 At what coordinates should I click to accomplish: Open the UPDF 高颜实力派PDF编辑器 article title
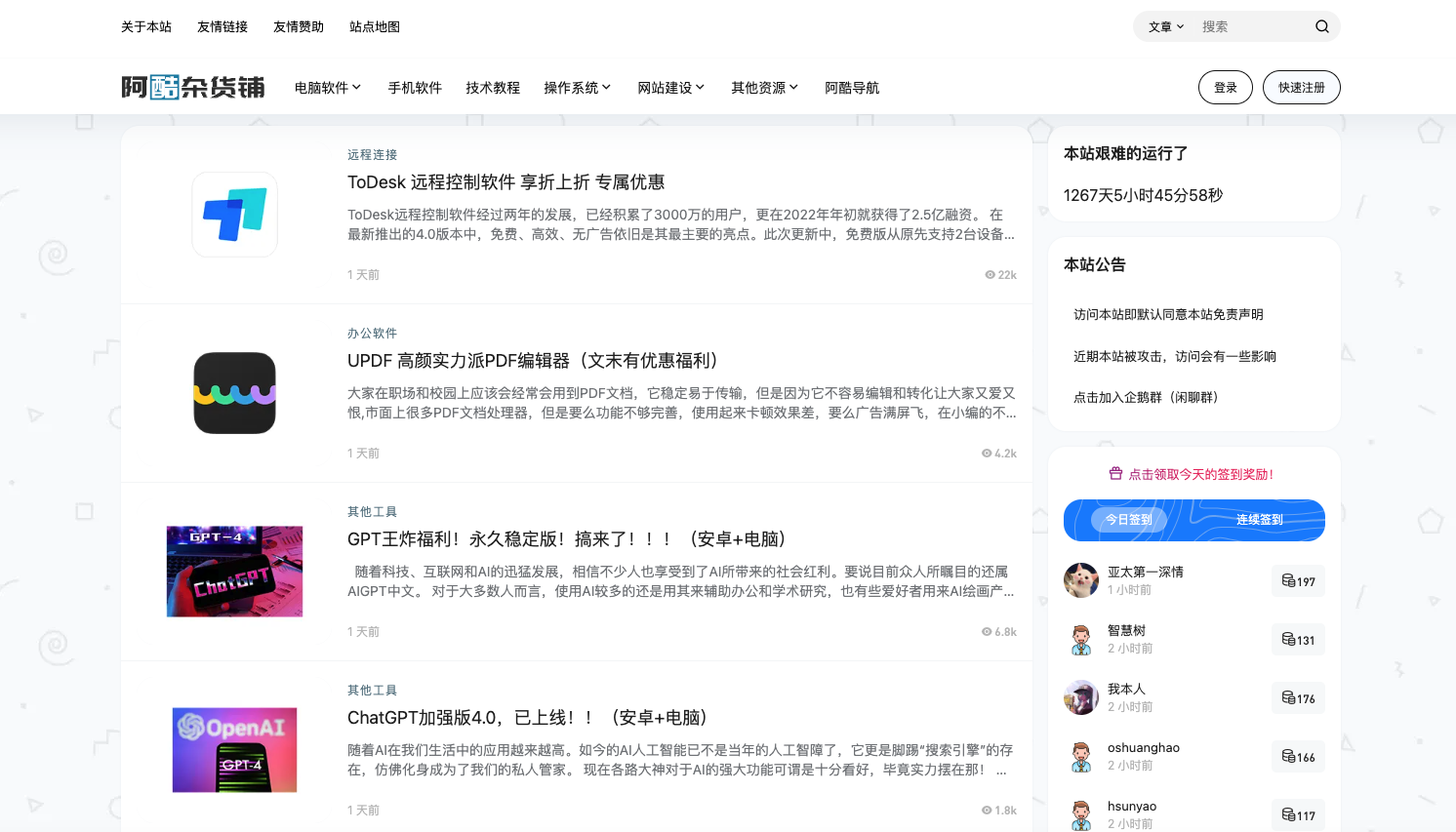(535, 361)
